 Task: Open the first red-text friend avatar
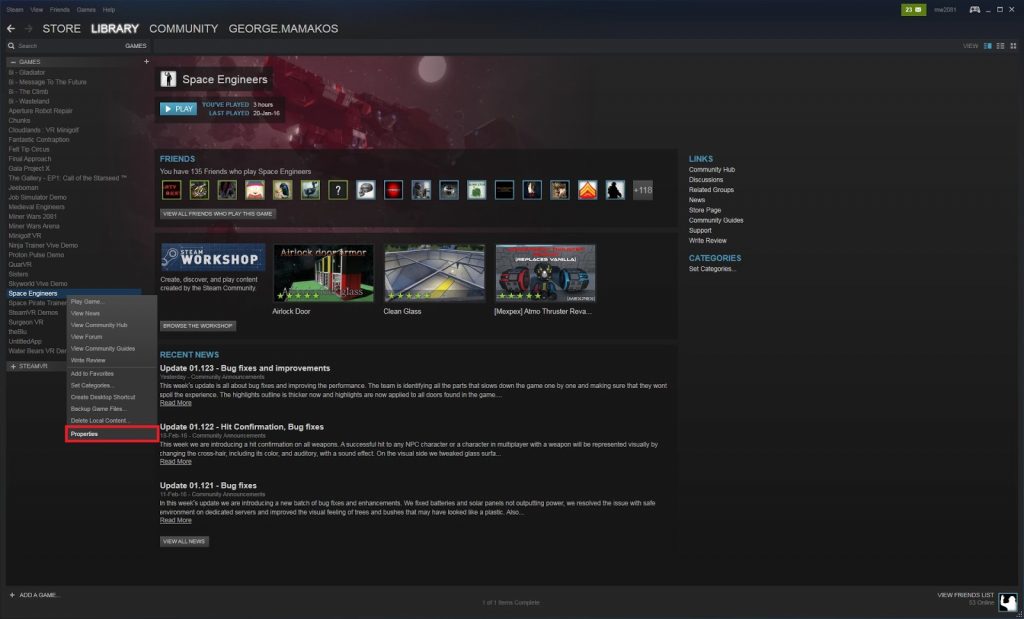[172, 190]
